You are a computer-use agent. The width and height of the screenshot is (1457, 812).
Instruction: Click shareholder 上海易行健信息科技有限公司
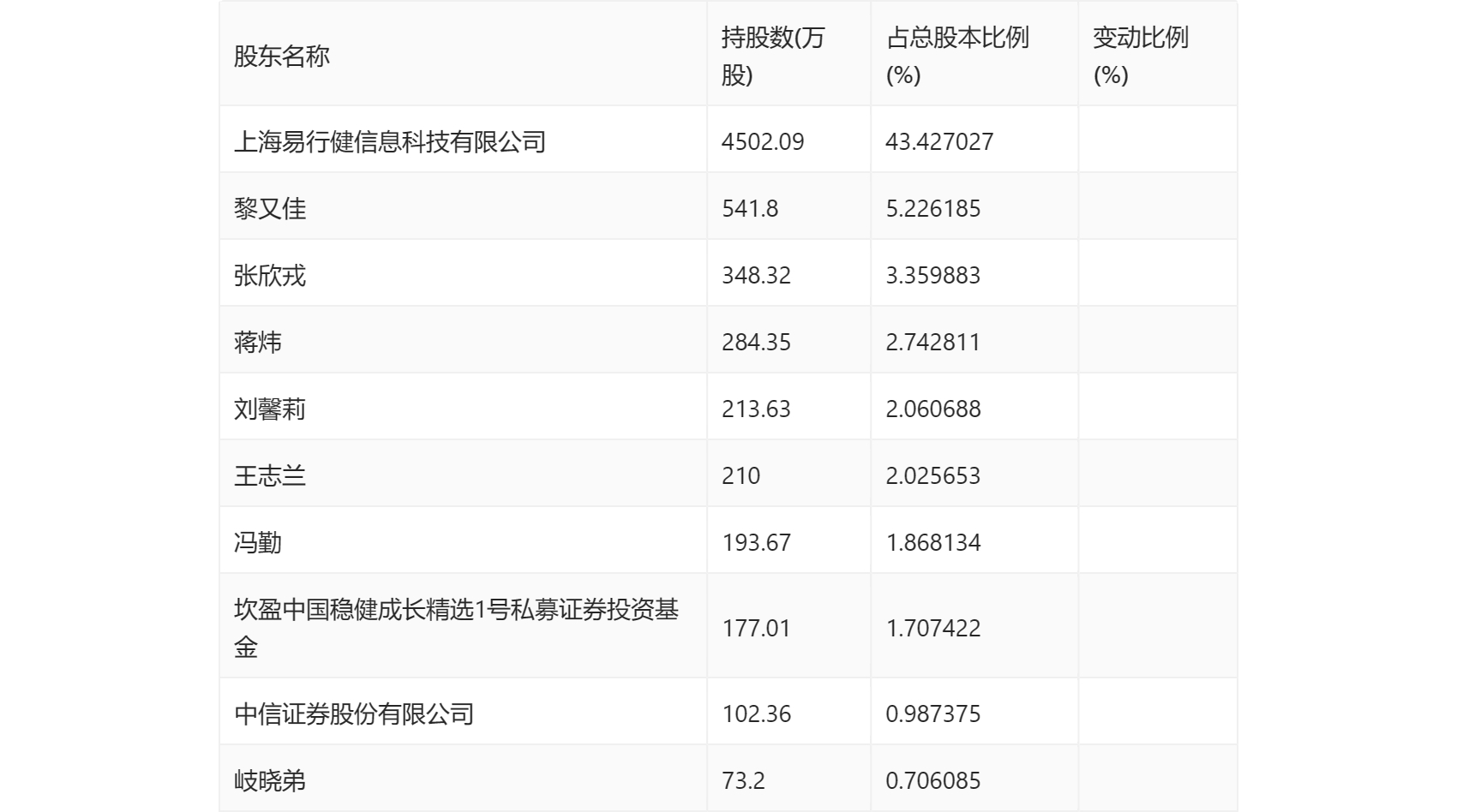390,141
